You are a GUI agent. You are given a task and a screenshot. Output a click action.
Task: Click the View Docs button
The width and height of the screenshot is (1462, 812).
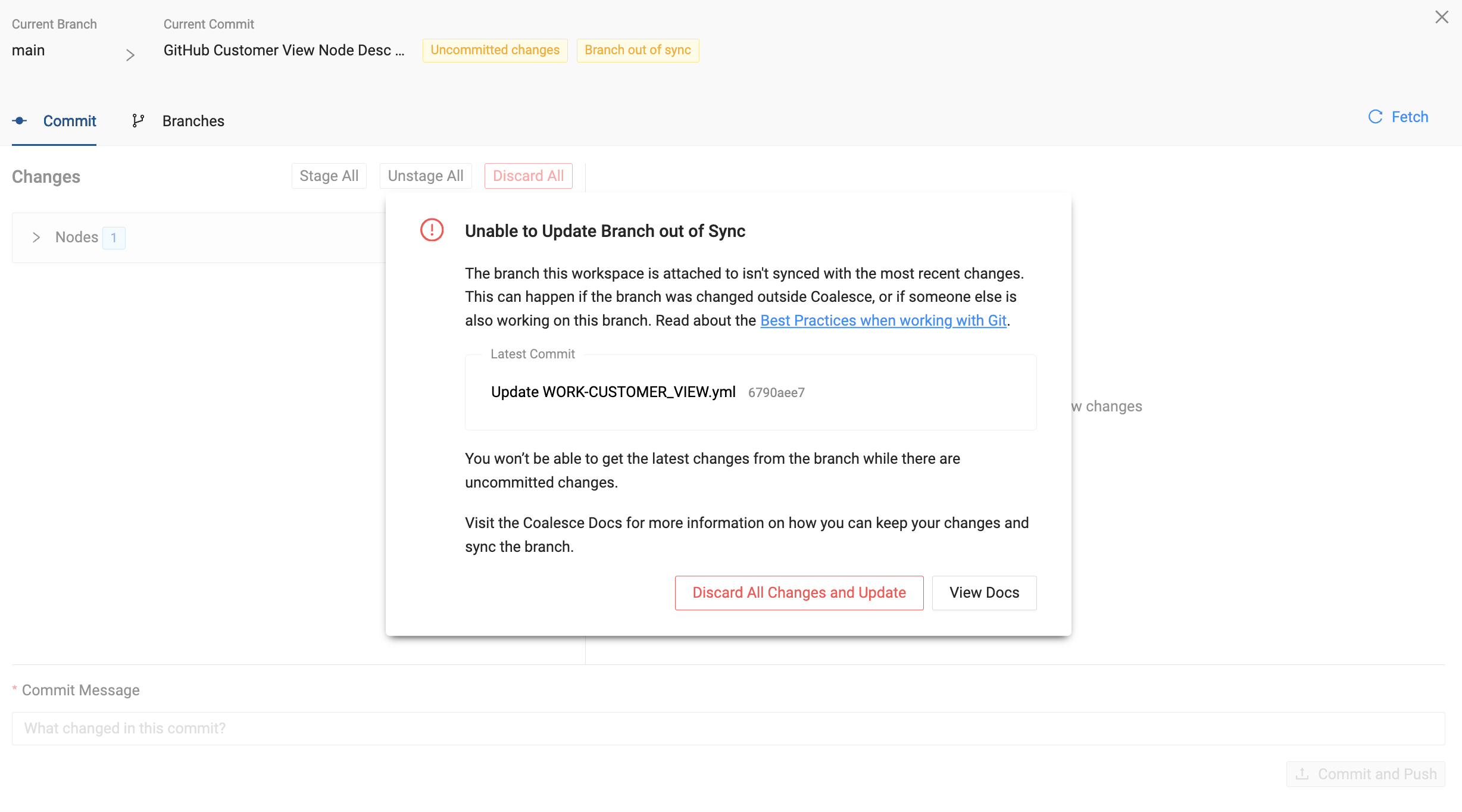pos(984,593)
